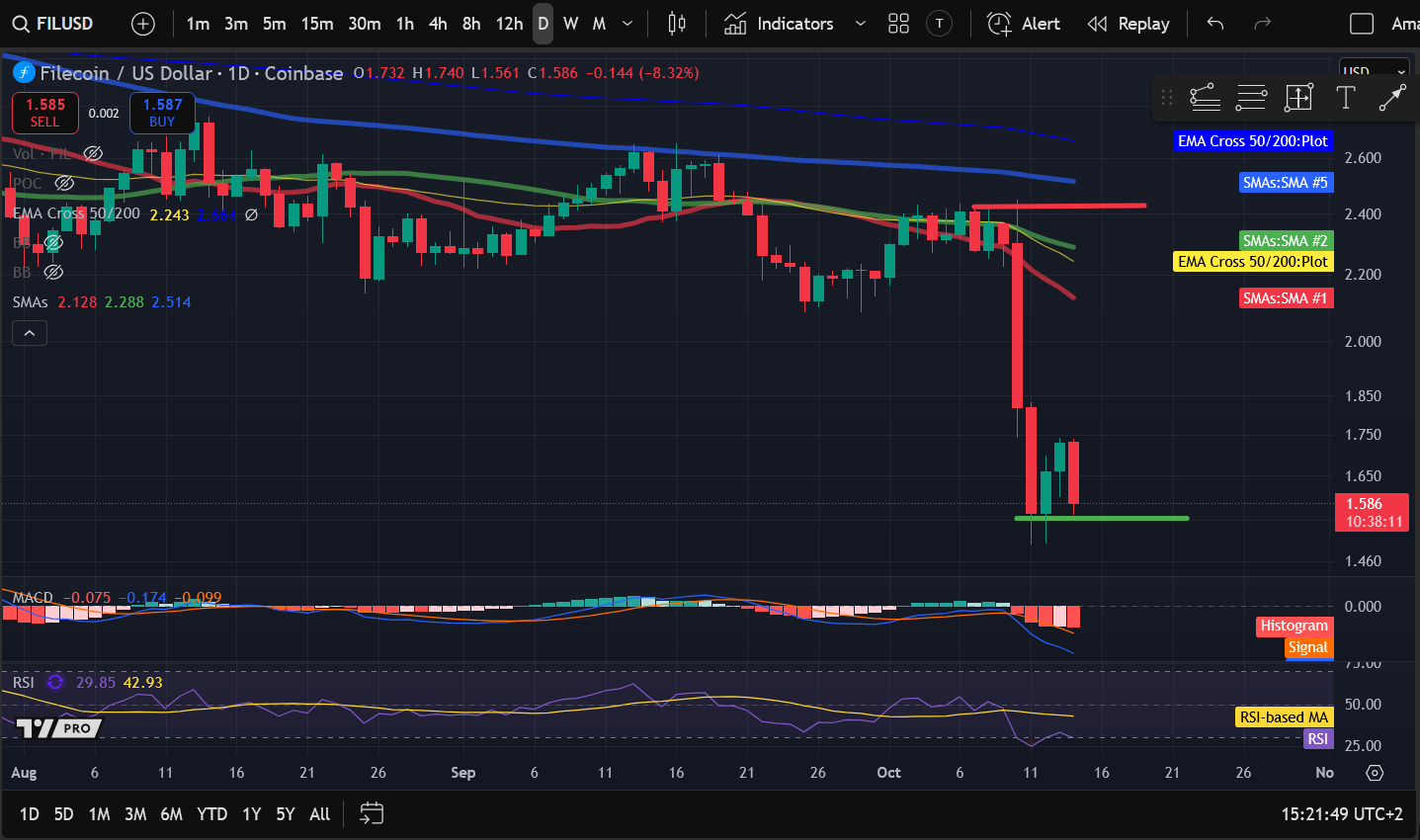Viewport: 1420px width, 840px height.
Task: Select the MACD indicator legend
Action: click(x=33, y=598)
